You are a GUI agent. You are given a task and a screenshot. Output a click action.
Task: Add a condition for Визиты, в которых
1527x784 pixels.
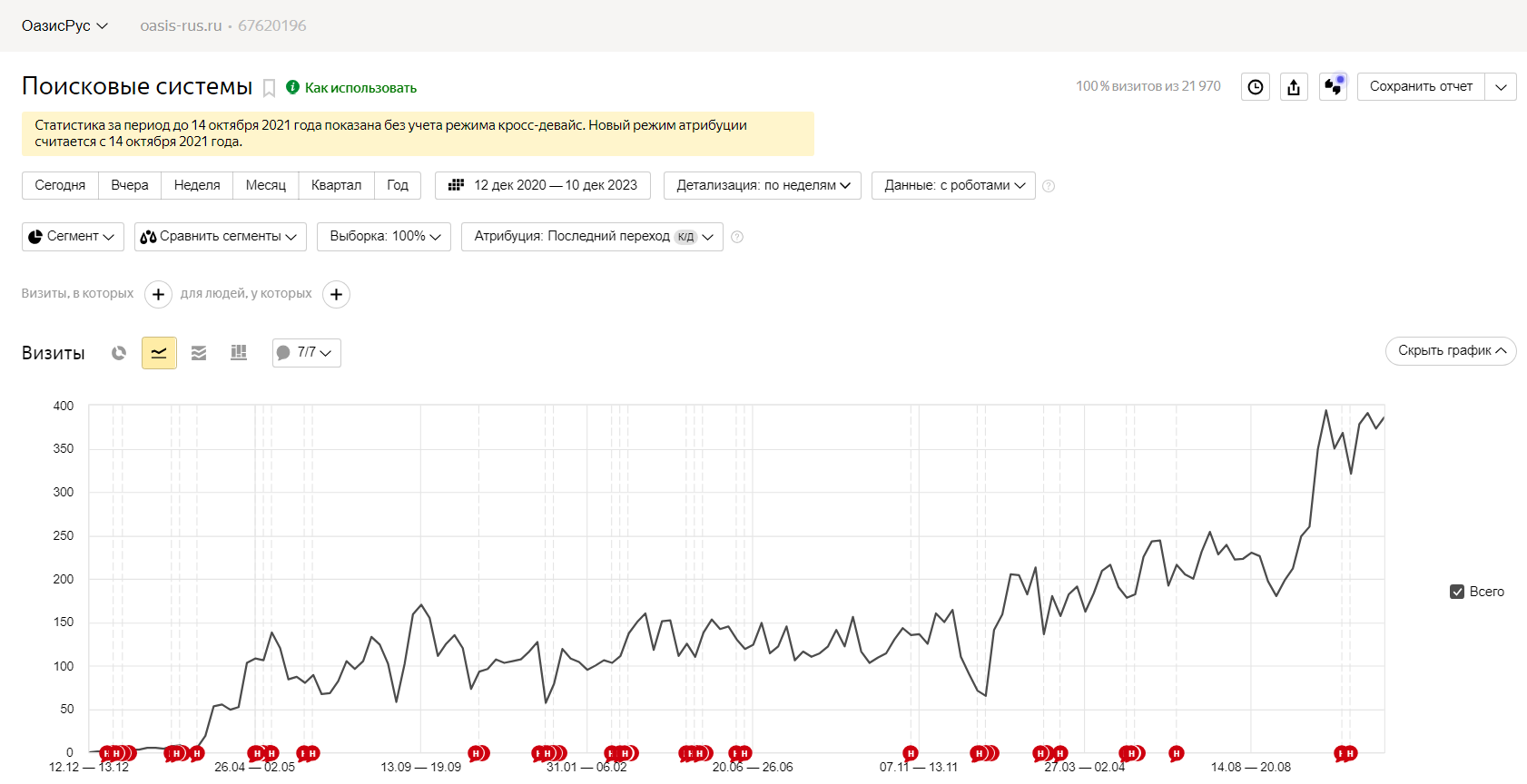[x=158, y=294]
